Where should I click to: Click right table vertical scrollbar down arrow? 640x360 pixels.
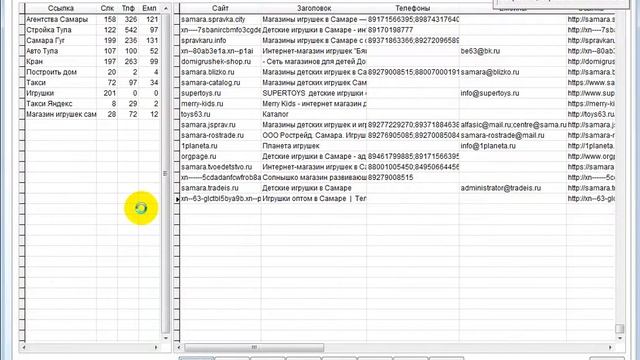(620, 338)
